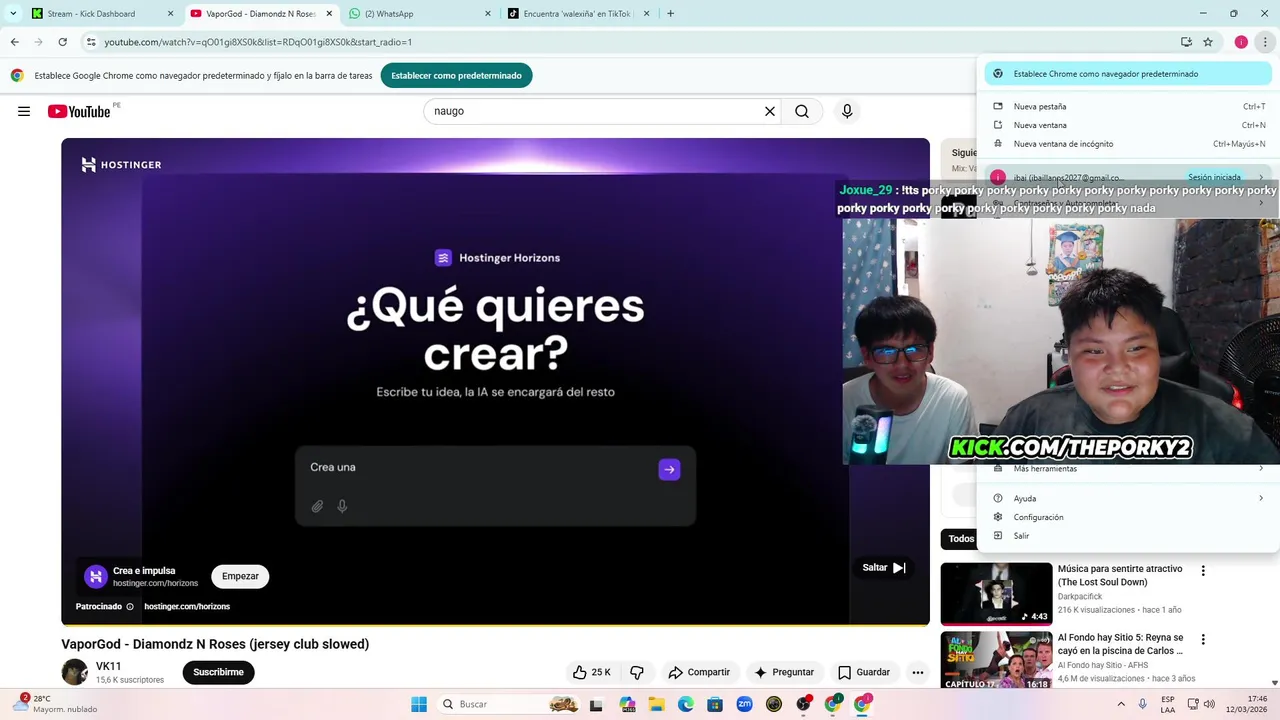Viewport: 1280px width, 720px height.
Task: Open the YouTube hamburger guide menu
Action: tap(24, 111)
